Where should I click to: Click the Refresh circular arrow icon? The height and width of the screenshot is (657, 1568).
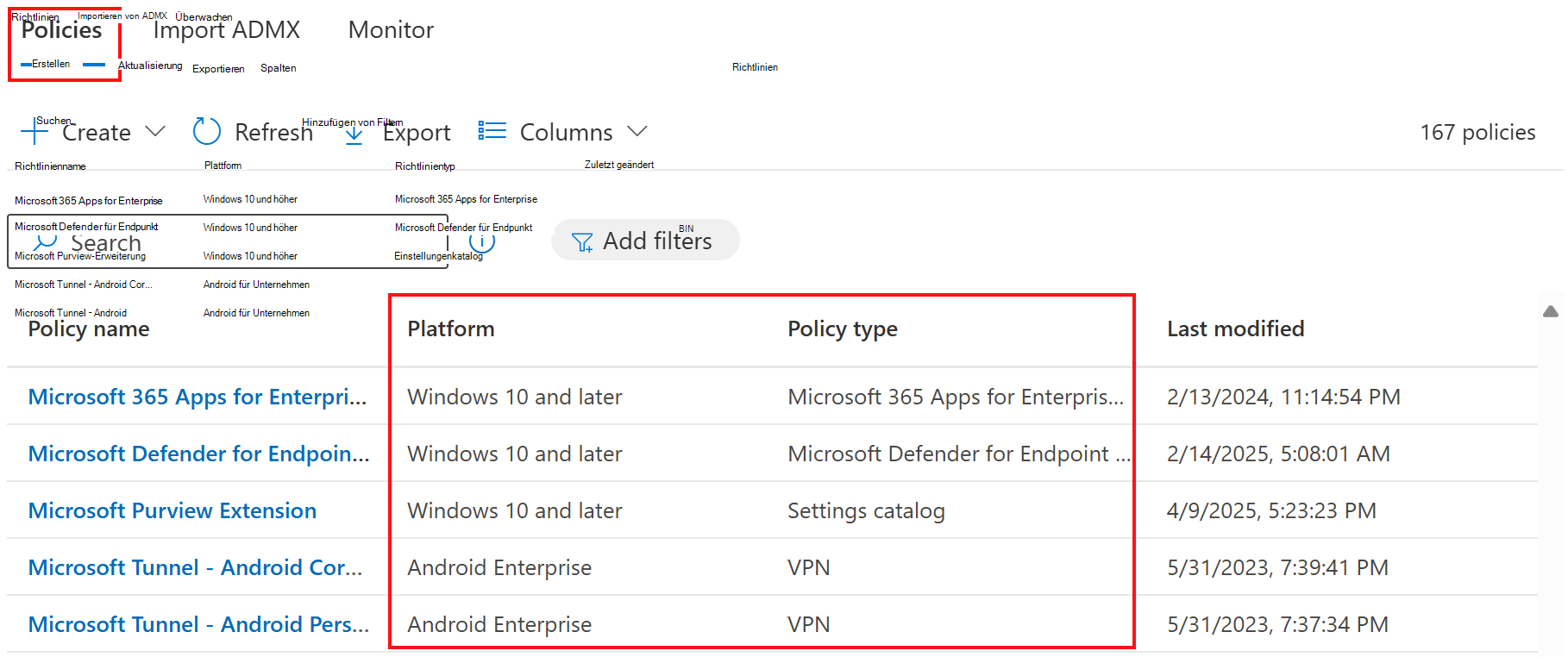click(207, 131)
